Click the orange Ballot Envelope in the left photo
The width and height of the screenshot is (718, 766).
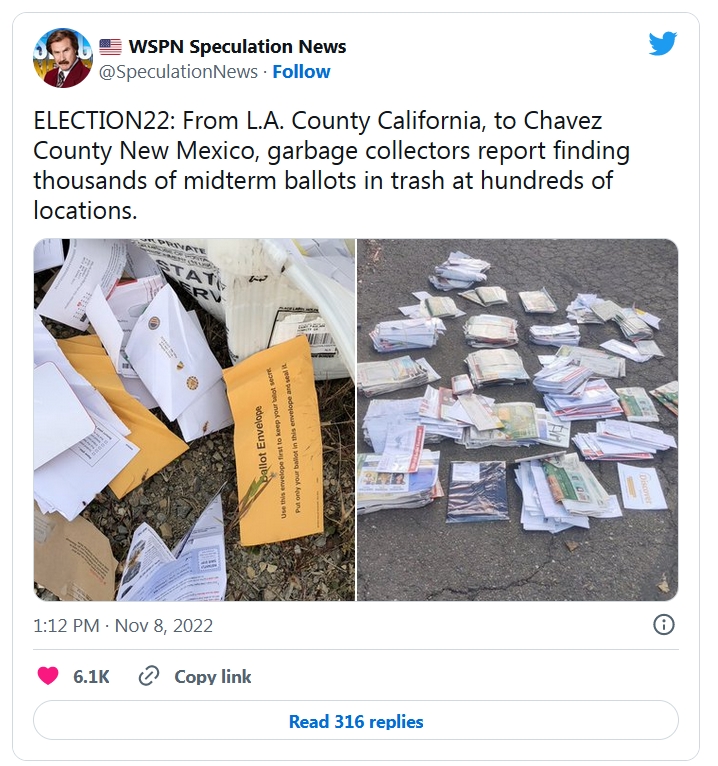point(275,445)
